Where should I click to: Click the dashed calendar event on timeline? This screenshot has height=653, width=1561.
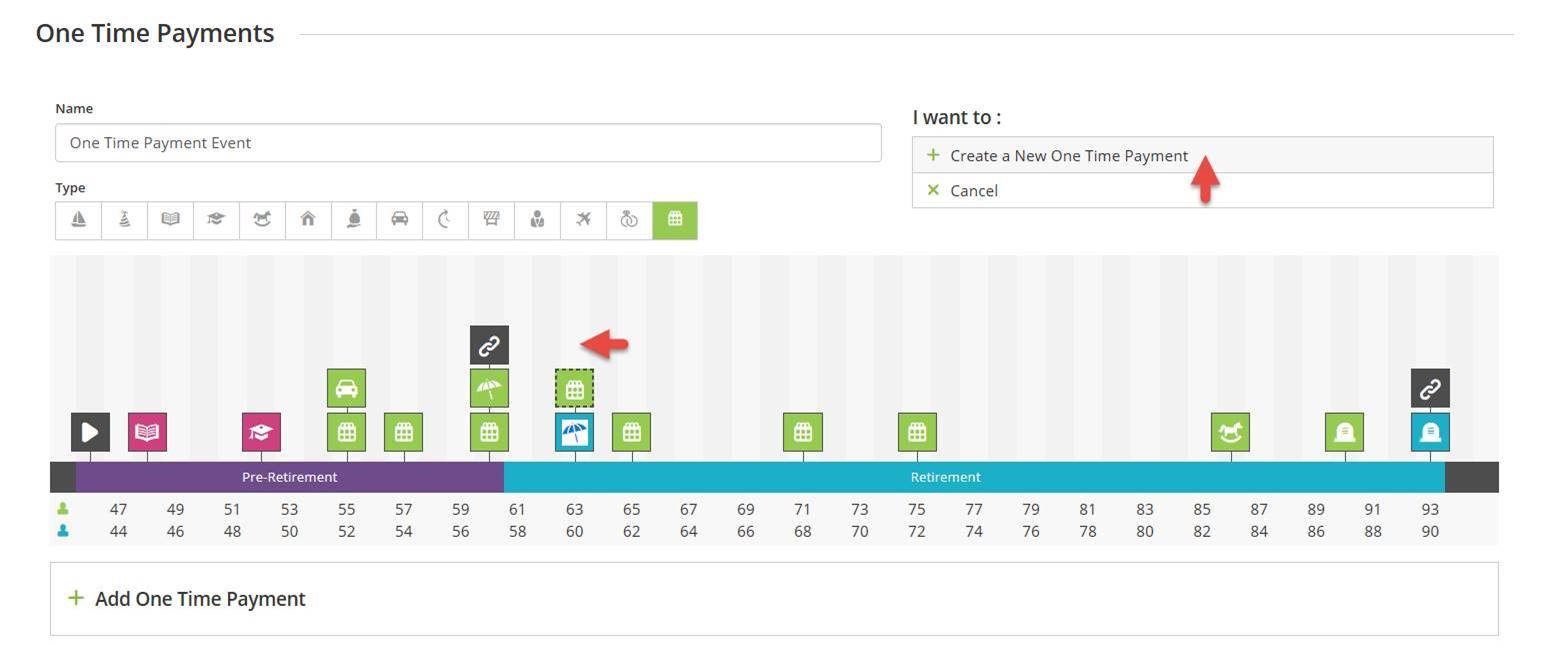coord(574,389)
